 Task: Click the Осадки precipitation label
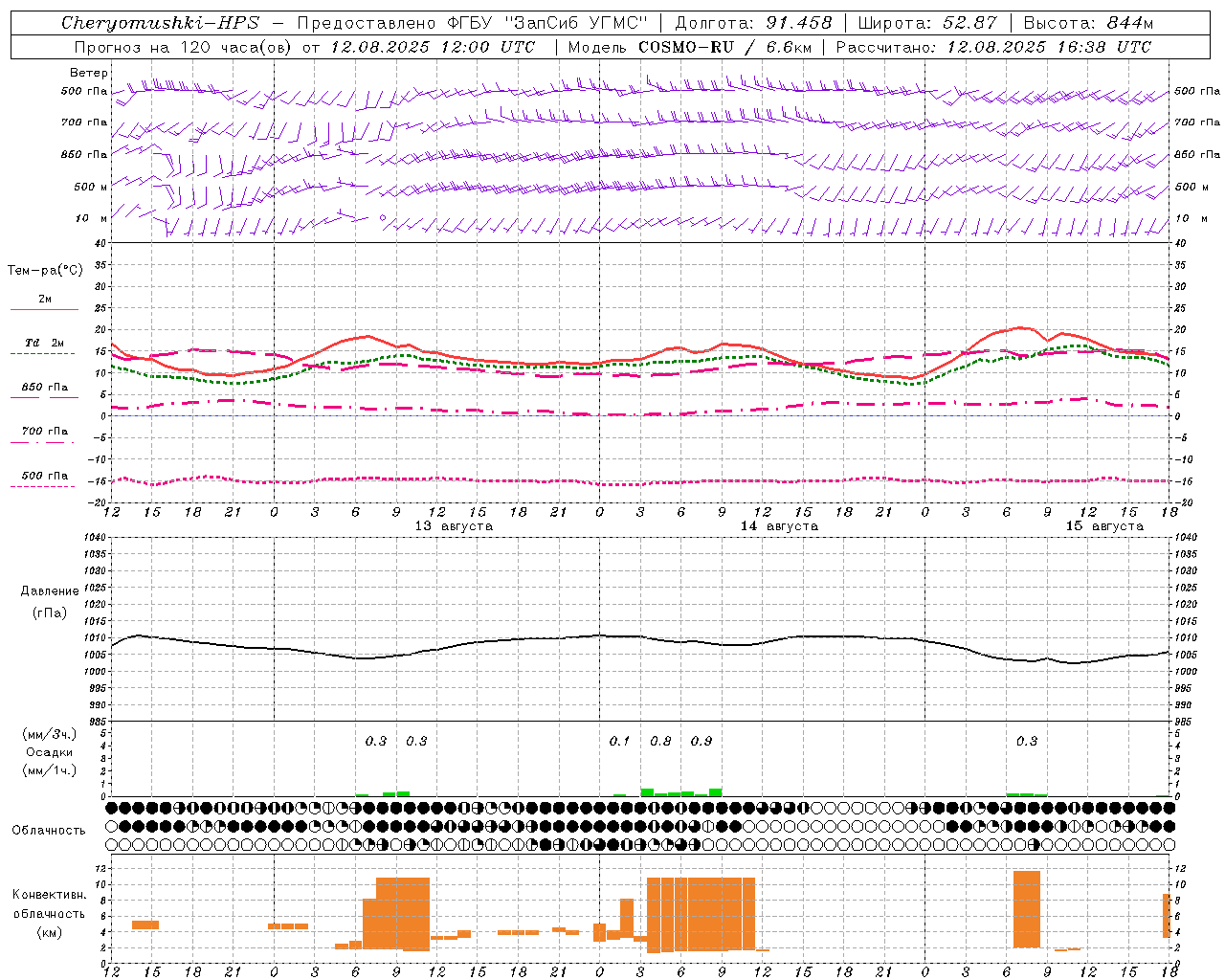point(50,752)
